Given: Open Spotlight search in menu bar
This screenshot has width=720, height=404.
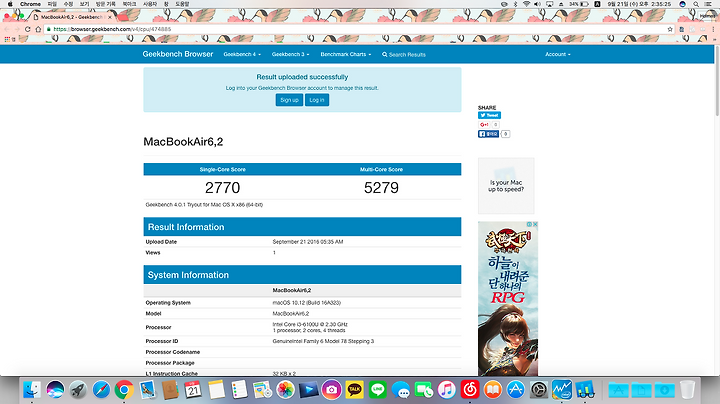Looking at the screenshot, I should click(x=696, y=4).
